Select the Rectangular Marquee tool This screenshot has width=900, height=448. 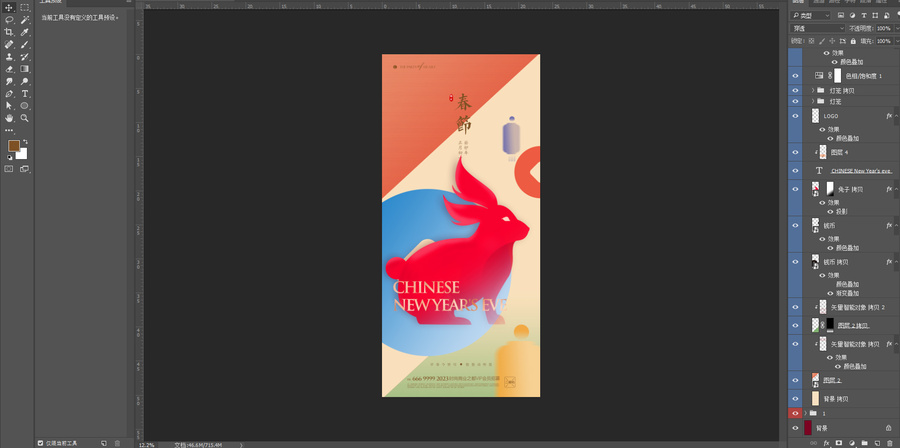click(x=25, y=7)
